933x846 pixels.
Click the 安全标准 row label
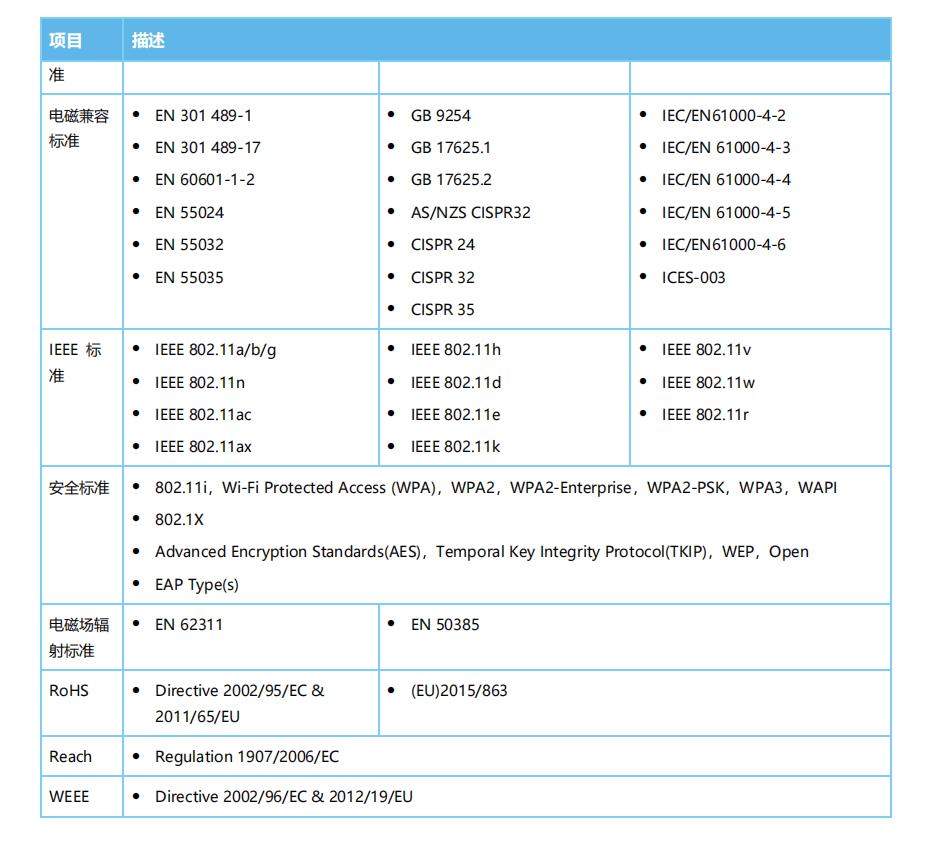[x=79, y=488]
